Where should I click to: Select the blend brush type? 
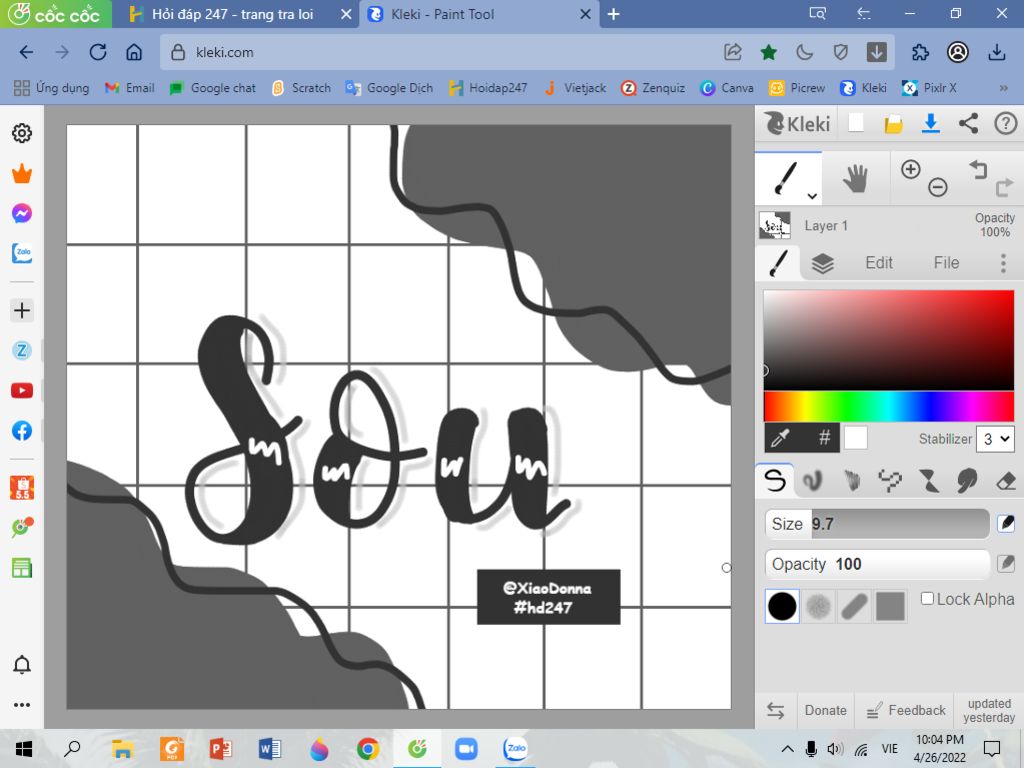tap(812, 481)
